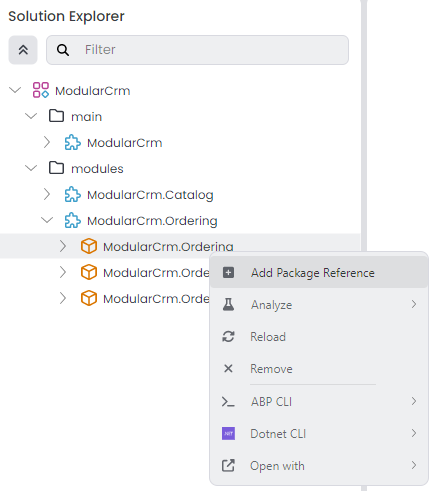This screenshot has height=491, width=435.
Task: Select highlighted ModularCrm.Ordering package label
Action: tap(168, 247)
